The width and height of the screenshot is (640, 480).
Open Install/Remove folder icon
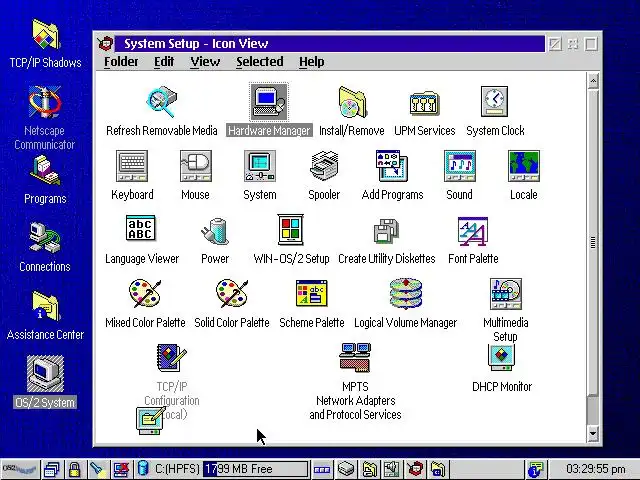352,102
